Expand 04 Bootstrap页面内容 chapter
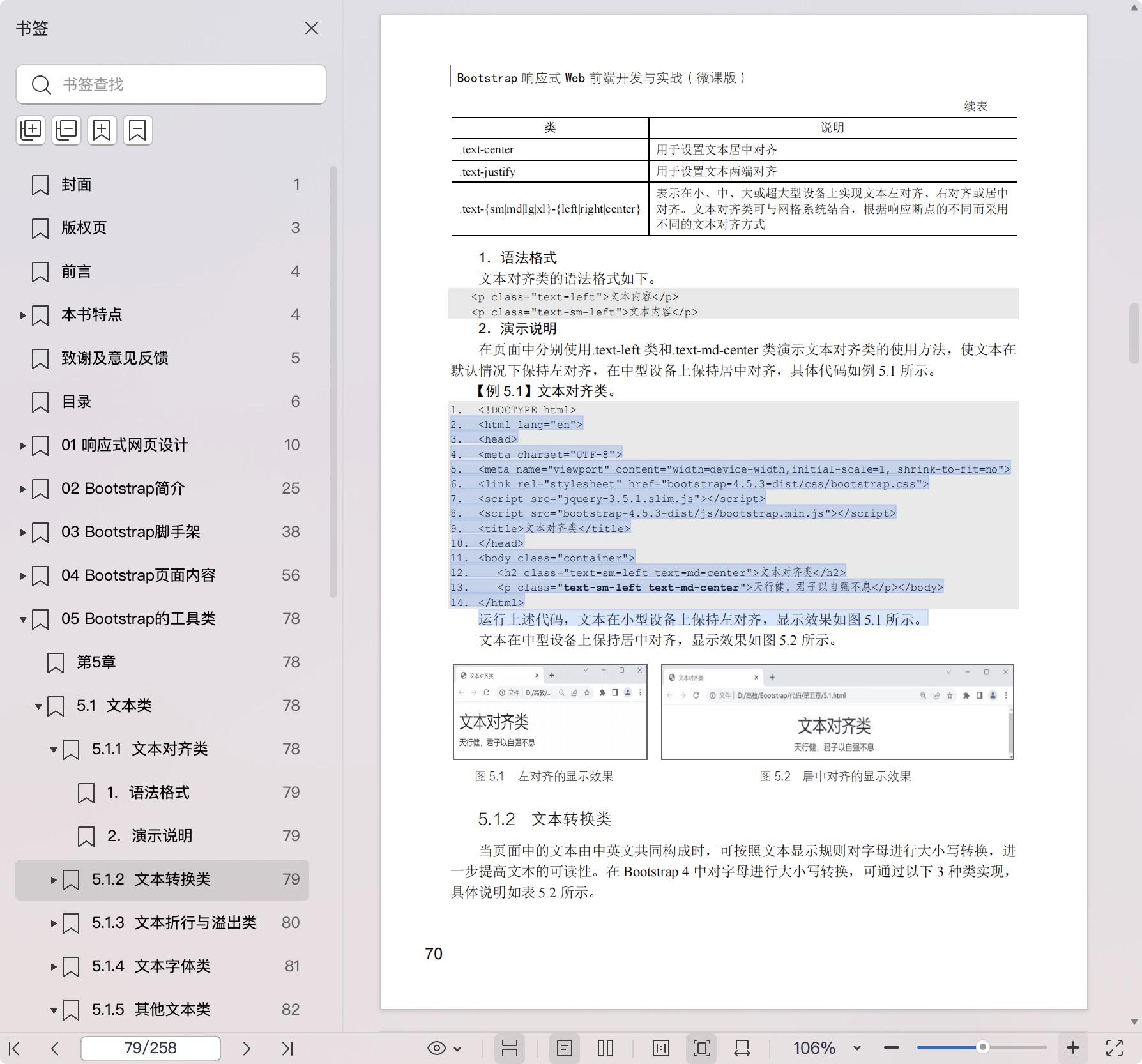 coord(23,575)
